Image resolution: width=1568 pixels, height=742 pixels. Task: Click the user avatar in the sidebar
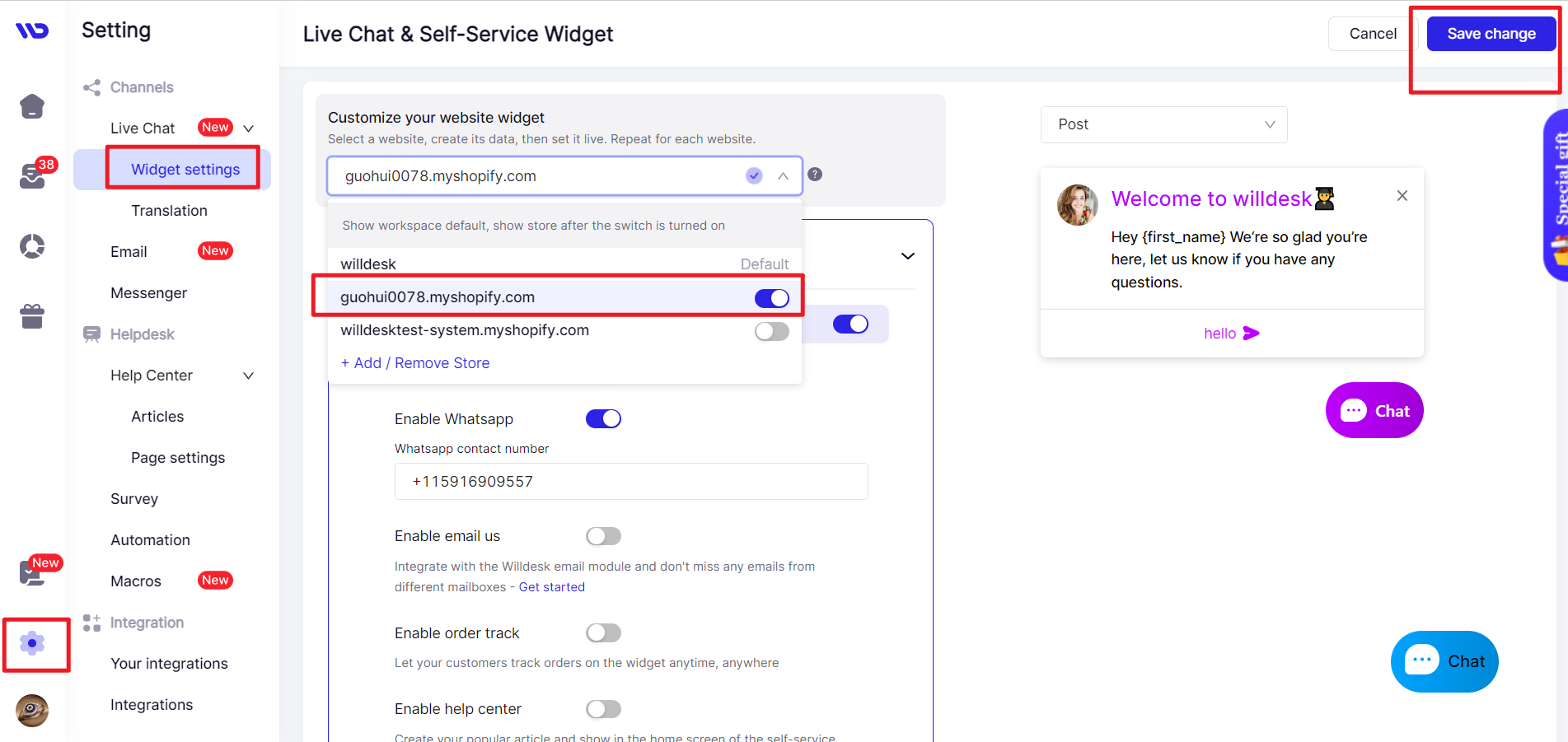pos(32,710)
